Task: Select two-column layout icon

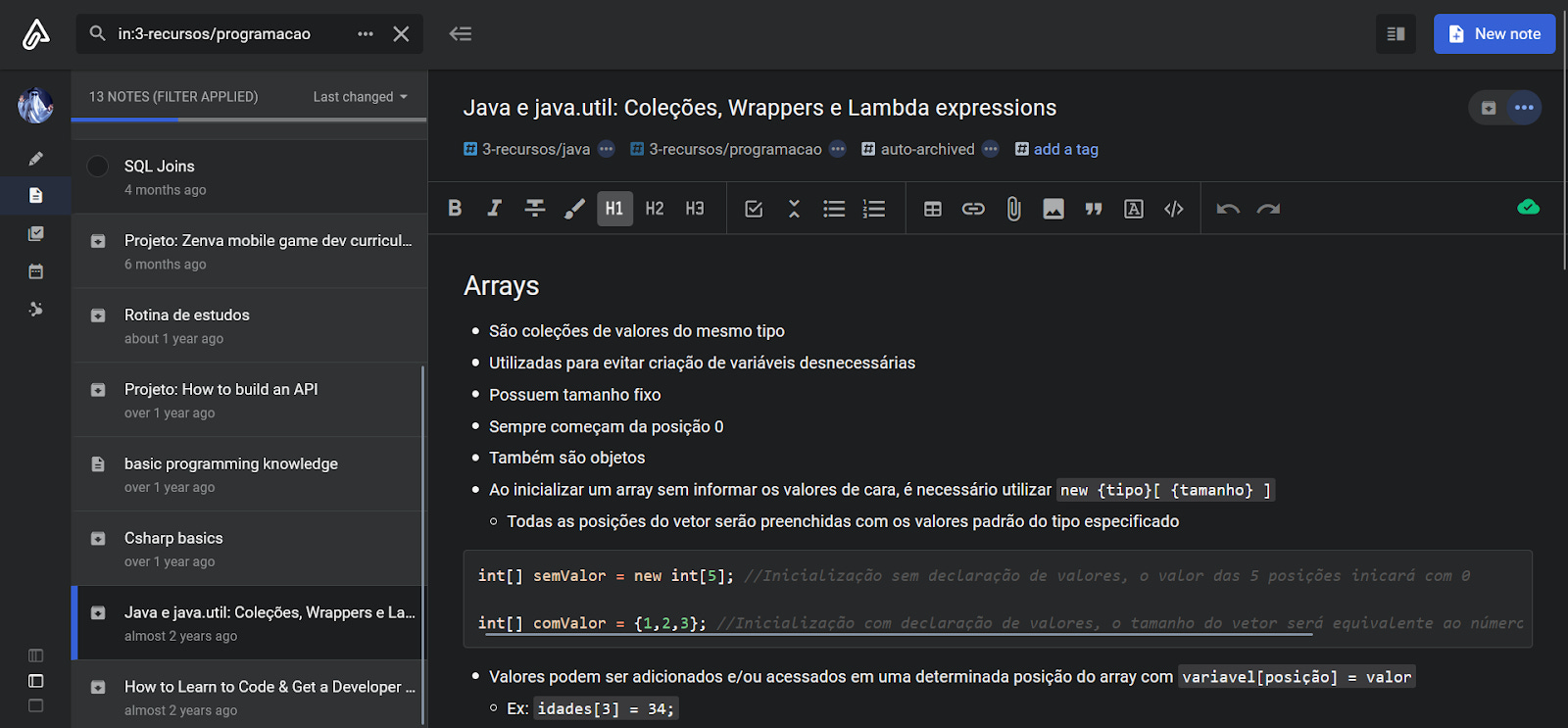Action: click(x=36, y=681)
